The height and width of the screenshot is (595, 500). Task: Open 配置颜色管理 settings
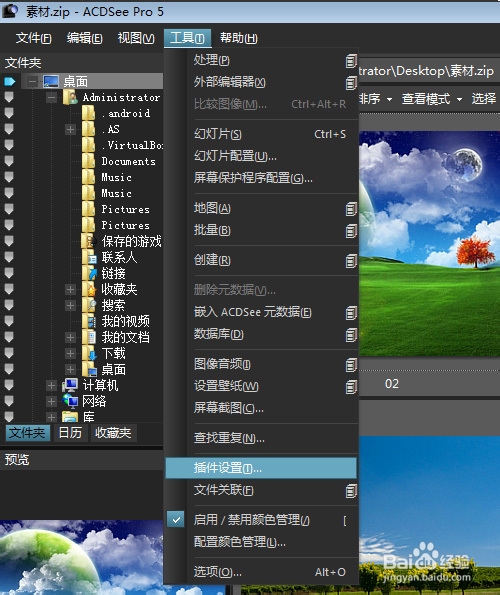coord(262,542)
